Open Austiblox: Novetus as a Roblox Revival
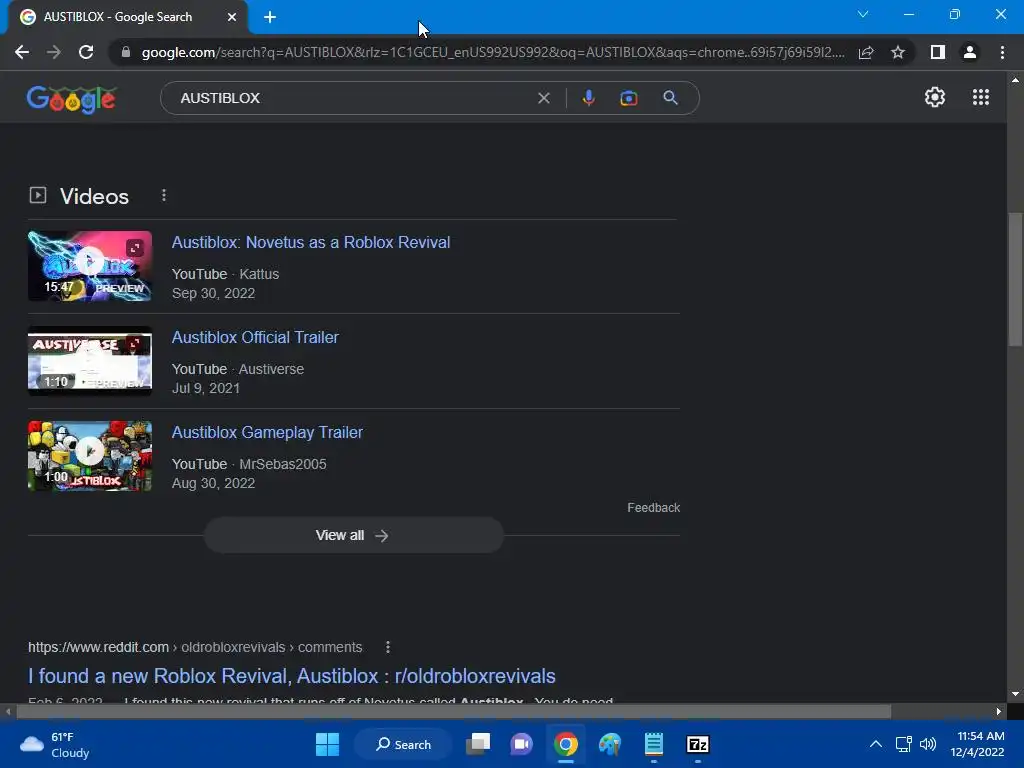Screen dimensions: 1024x768 (311, 242)
